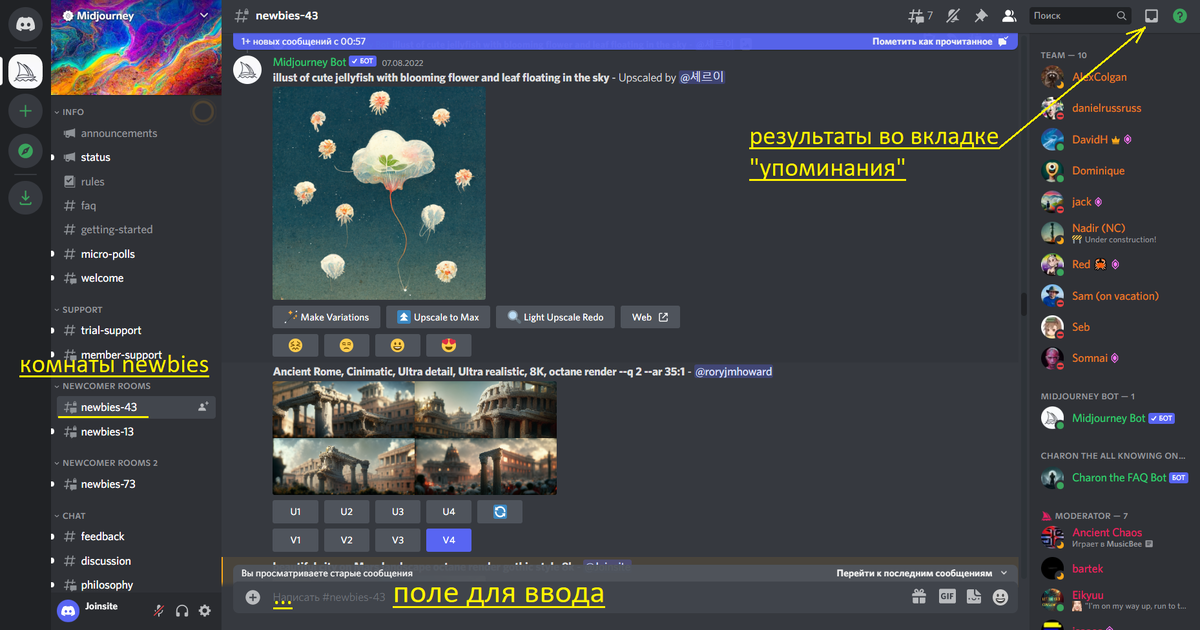Open the Threads icon showing 7
This screenshot has height=630, width=1200.
tap(919, 16)
